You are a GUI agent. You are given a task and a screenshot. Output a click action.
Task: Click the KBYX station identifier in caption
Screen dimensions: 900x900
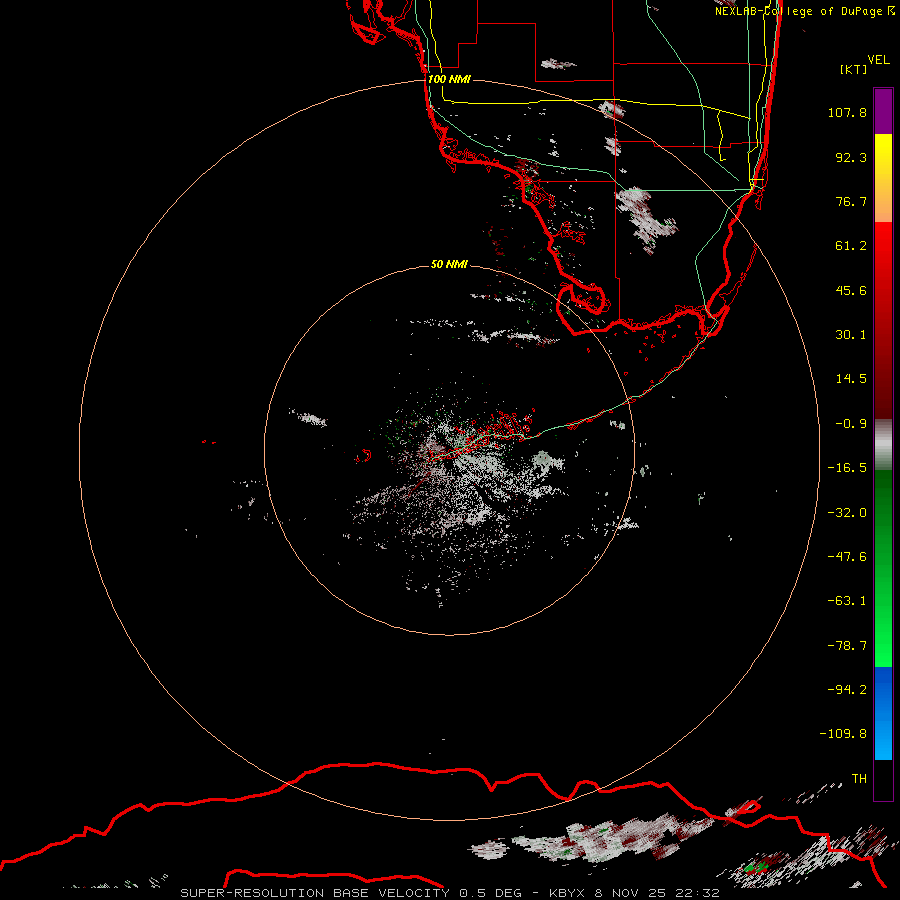click(567, 893)
